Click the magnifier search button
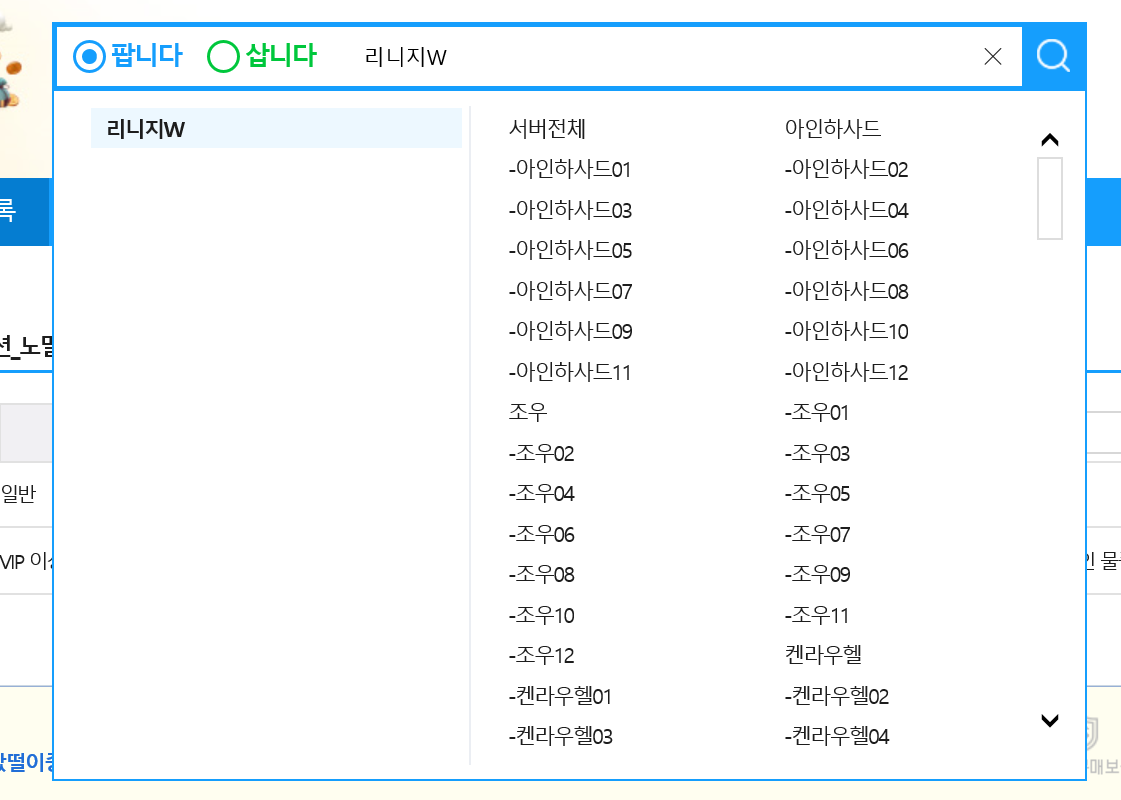The width and height of the screenshot is (1121, 800). point(1054,56)
